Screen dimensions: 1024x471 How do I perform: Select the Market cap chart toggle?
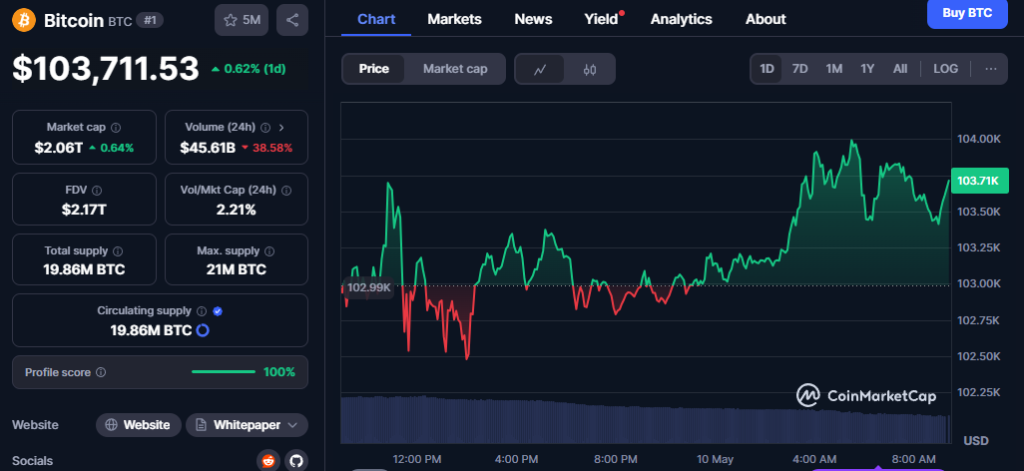455,69
